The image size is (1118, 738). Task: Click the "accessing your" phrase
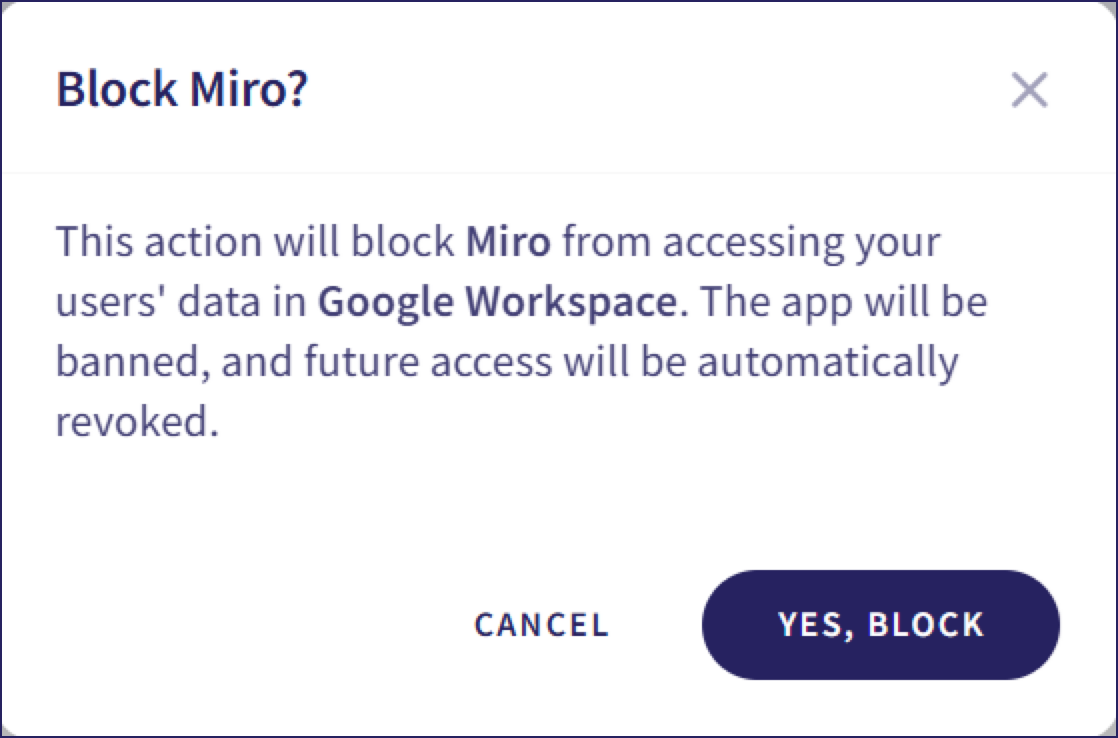(808, 242)
